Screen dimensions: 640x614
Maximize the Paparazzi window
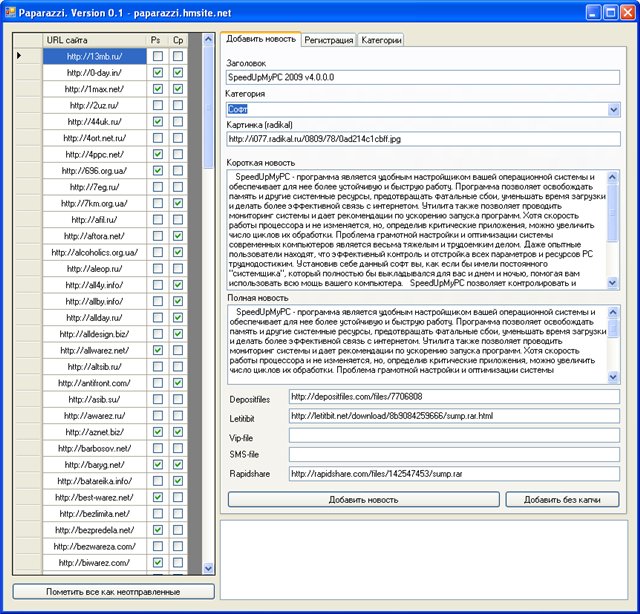[611, 13]
